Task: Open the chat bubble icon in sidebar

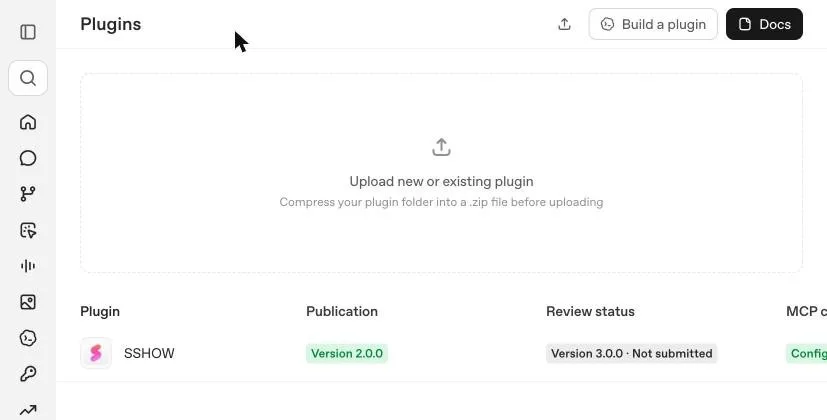Action: pos(28,158)
